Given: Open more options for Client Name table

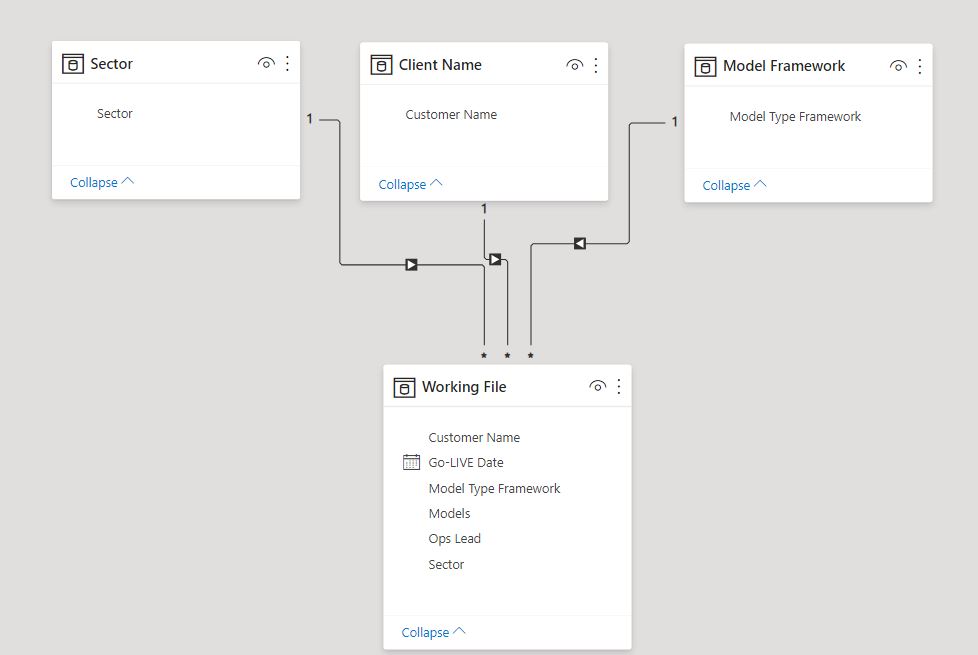Looking at the screenshot, I should [x=596, y=65].
